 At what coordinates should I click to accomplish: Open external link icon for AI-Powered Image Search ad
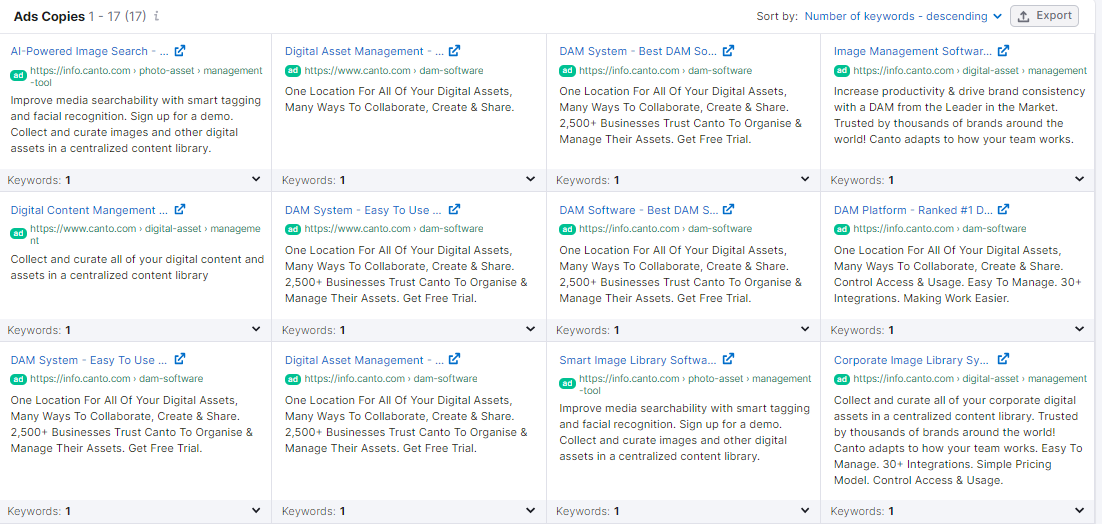coord(180,51)
